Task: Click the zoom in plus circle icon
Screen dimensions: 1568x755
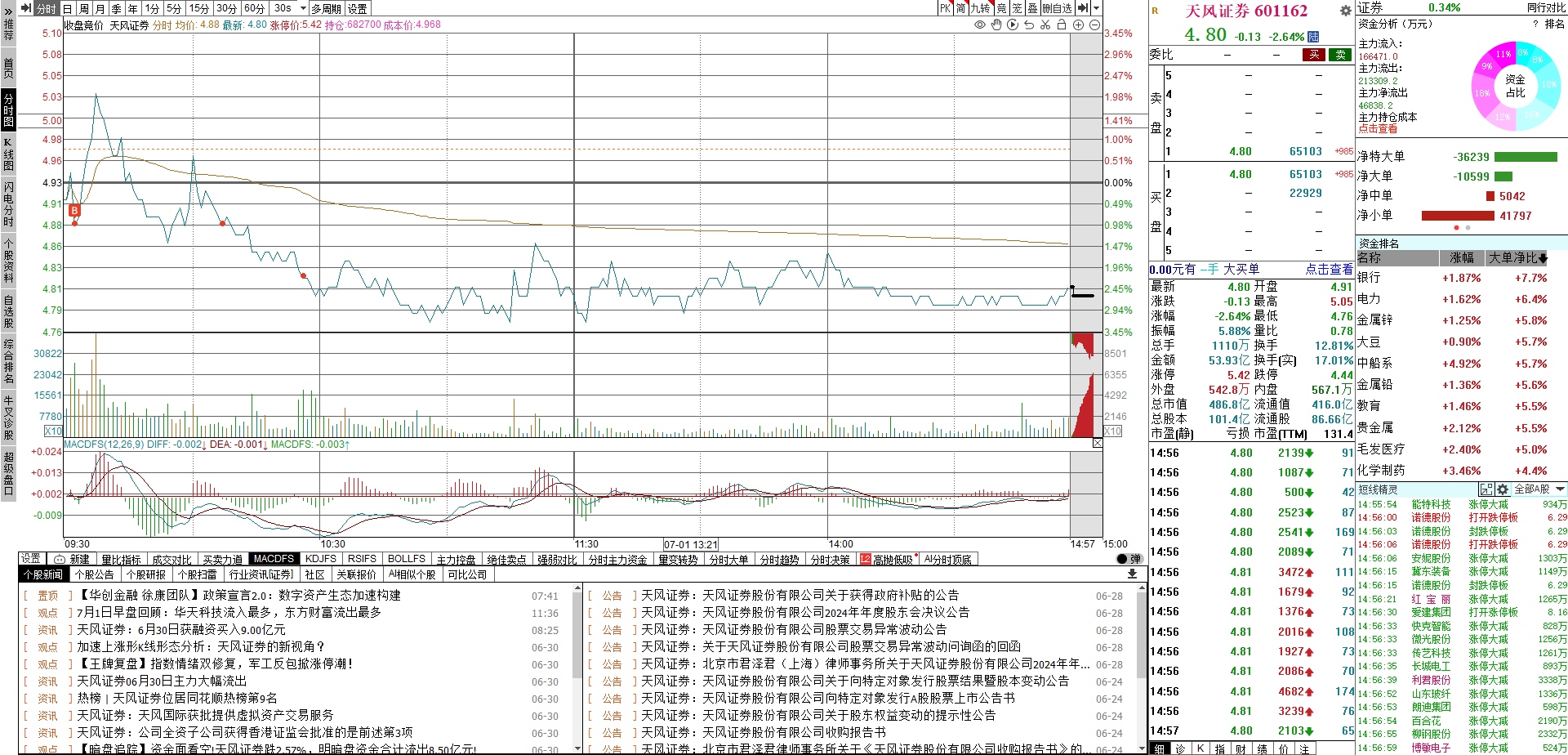Action: pyautogui.click(x=1078, y=25)
